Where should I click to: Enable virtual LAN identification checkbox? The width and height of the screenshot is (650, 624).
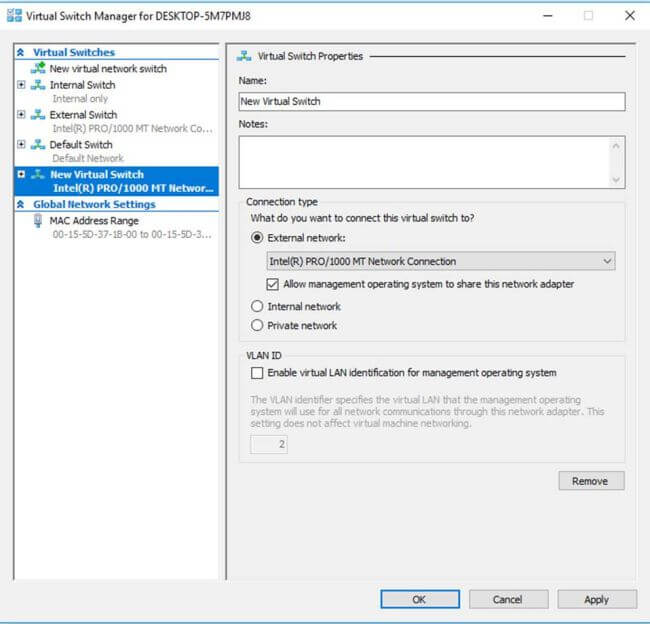pyautogui.click(x=257, y=373)
